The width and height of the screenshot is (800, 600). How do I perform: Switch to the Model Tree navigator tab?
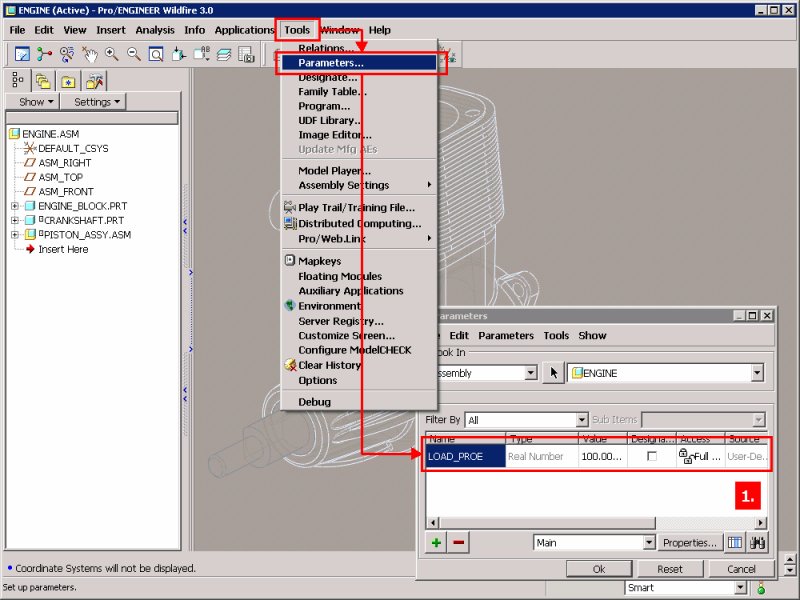[x=18, y=81]
